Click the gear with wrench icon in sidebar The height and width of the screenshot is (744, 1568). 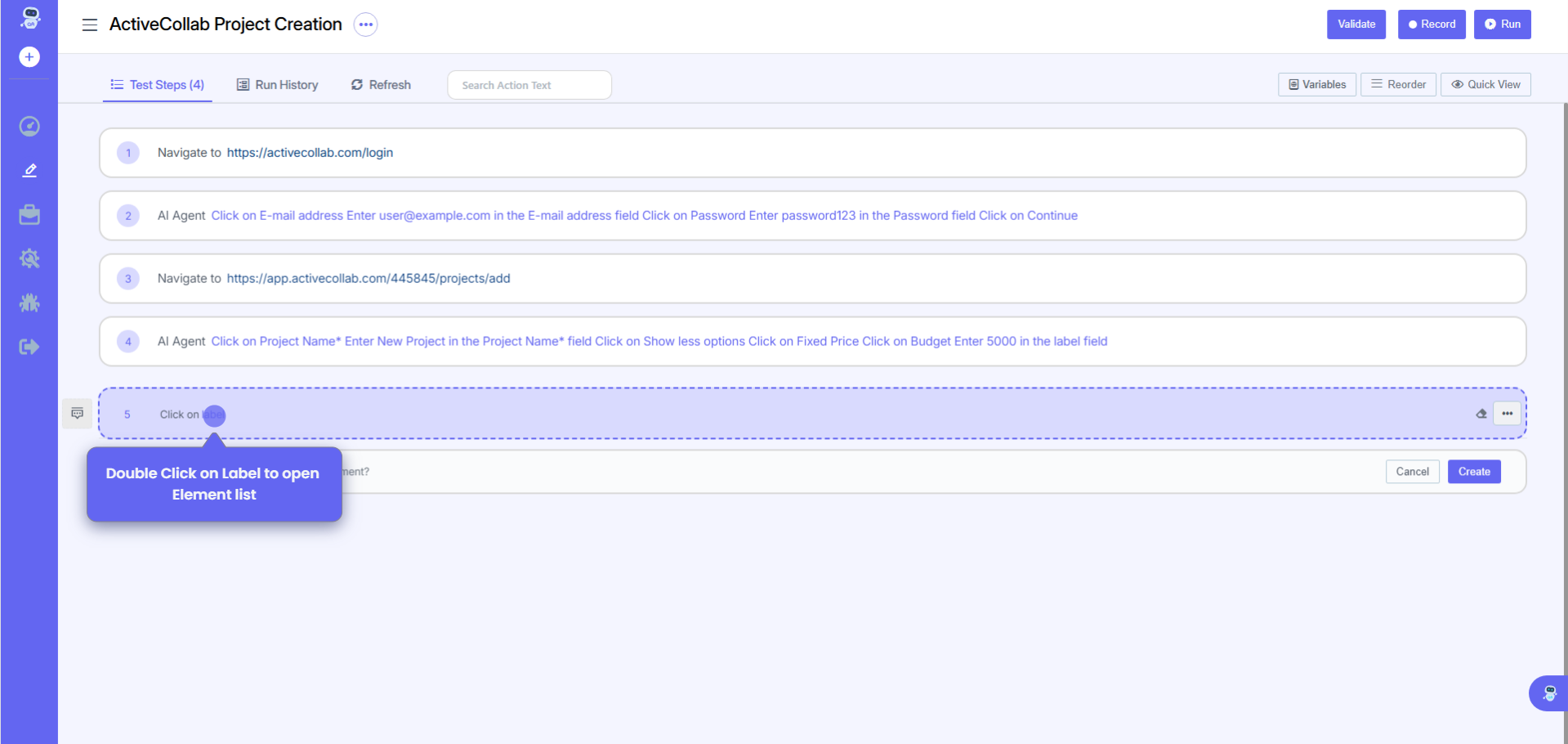click(x=29, y=258)
